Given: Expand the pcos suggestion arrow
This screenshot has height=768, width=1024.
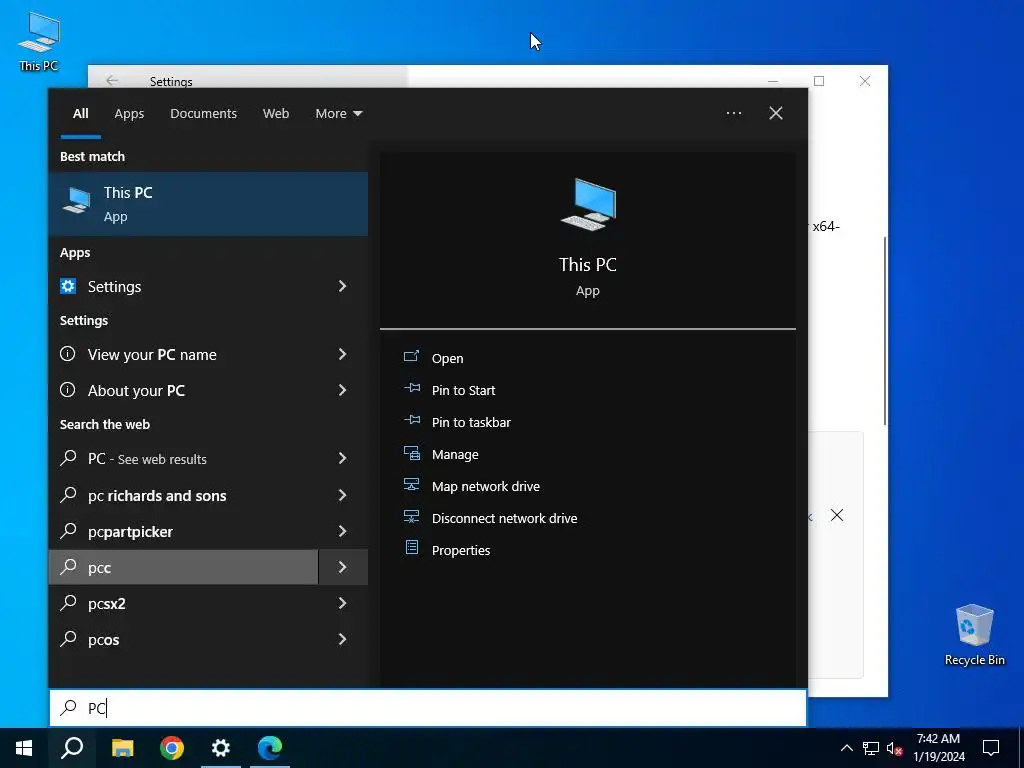Looking at the screenshot, I should pyautogui.click(x=342, y=639).
